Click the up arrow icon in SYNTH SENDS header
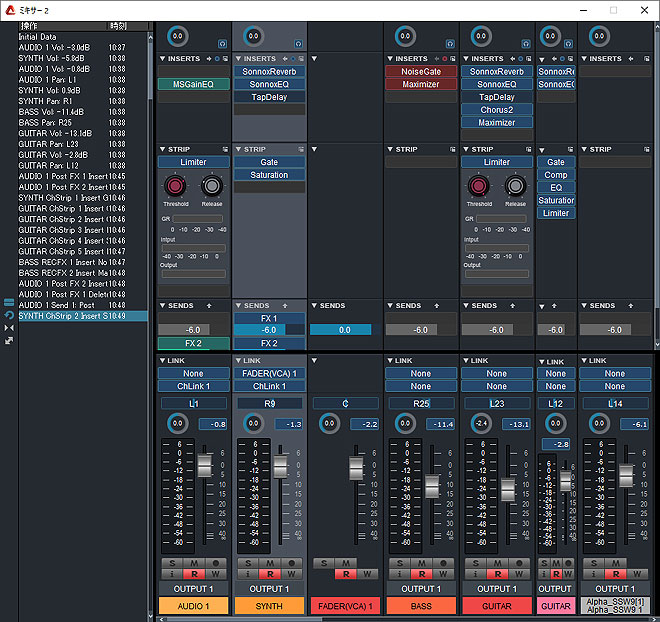 pos(285,305)
